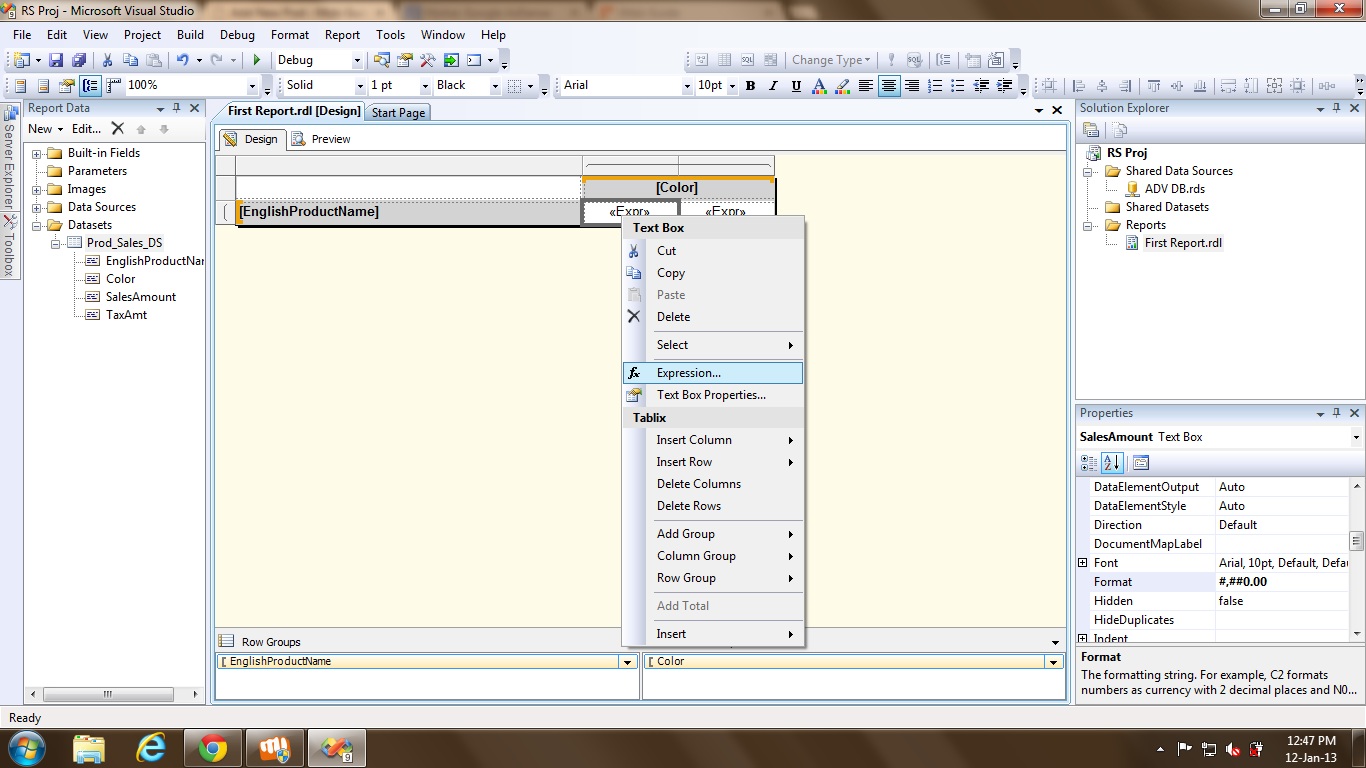The height and width of the screenshot is (768, 1366).
Task: Click the Start Debugging green arrow
Action: (257, 60)
